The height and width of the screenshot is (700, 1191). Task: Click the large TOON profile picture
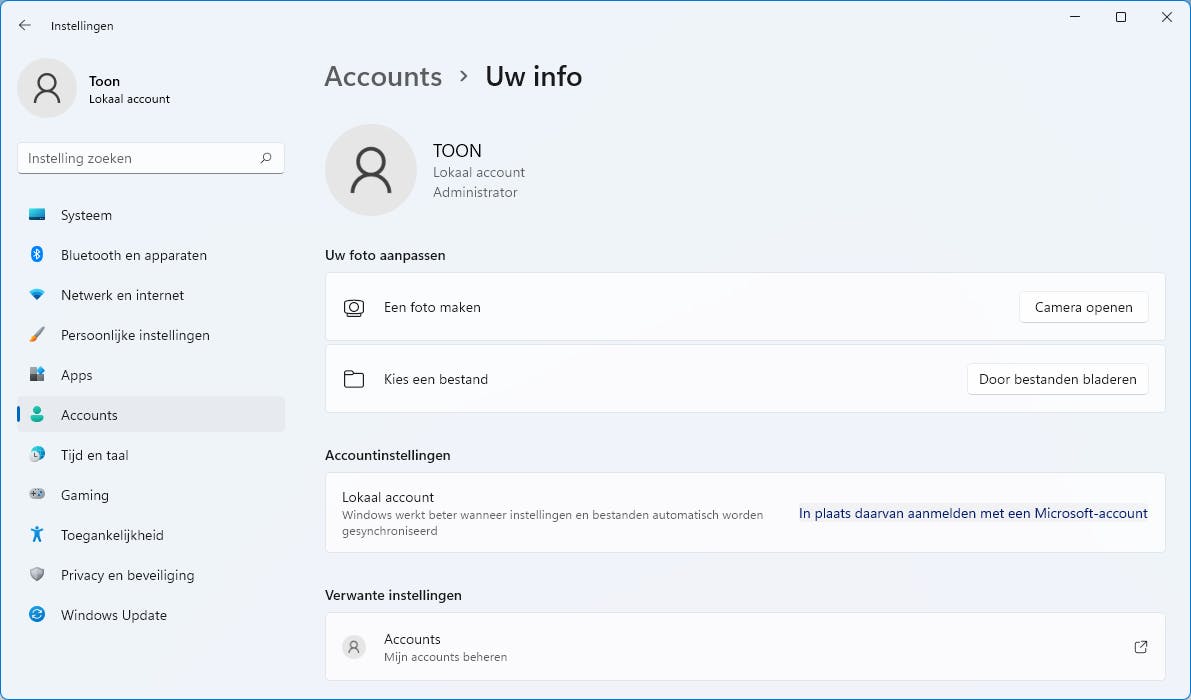click(371, 170)
